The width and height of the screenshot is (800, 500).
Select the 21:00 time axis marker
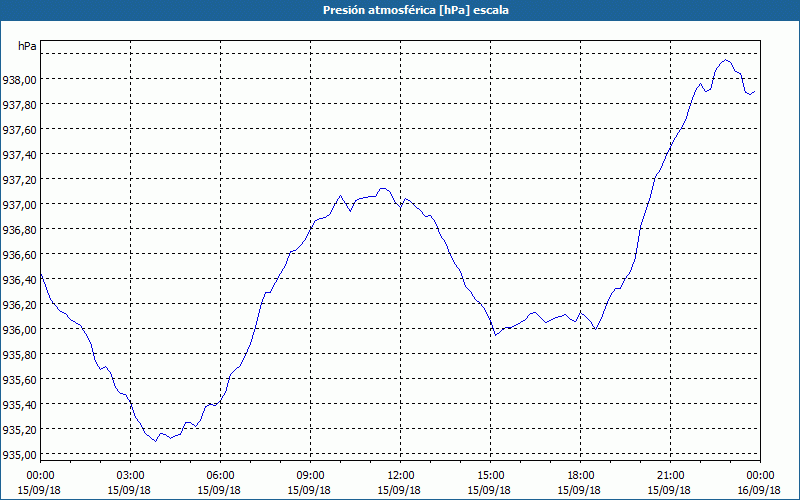click(670, 476)
